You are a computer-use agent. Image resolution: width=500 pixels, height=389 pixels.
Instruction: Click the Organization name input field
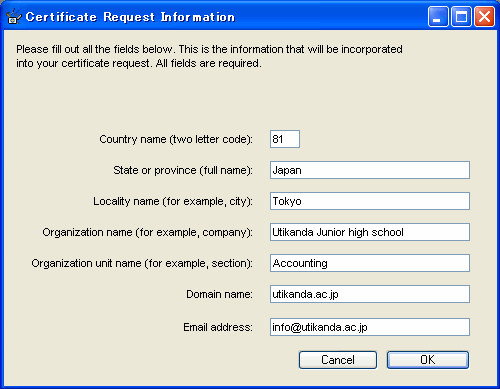point(370,232)
